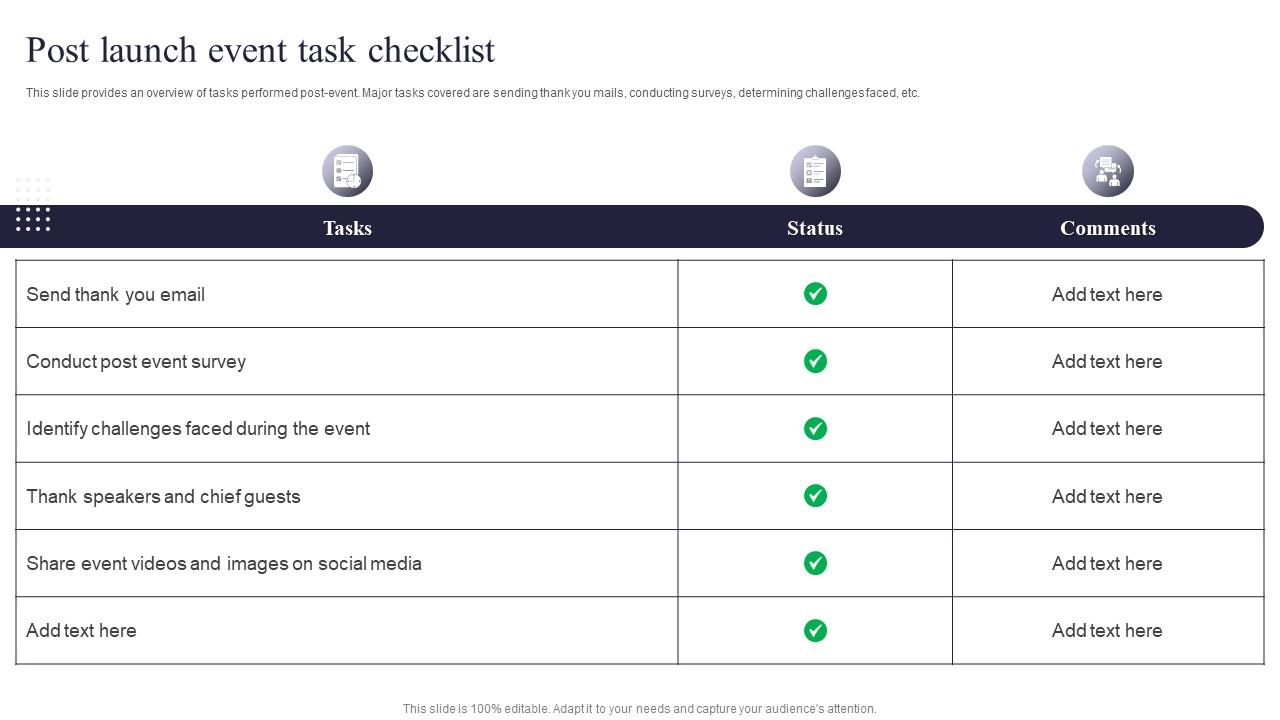Image resolution: width=1280 pixels, height=720 pixels.
Task: Click green checkmark for Send thank you email
Action: 815,293
